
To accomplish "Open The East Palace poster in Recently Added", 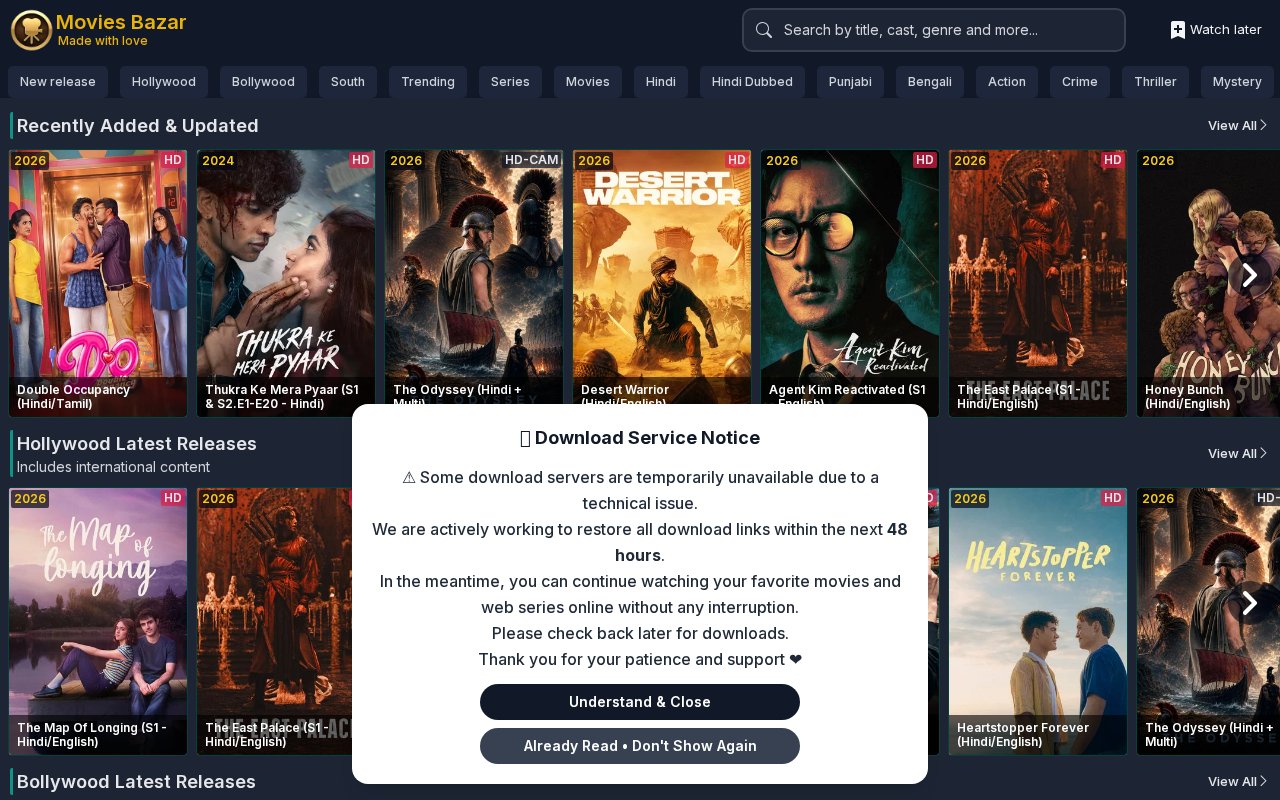I will point(1038,283).
